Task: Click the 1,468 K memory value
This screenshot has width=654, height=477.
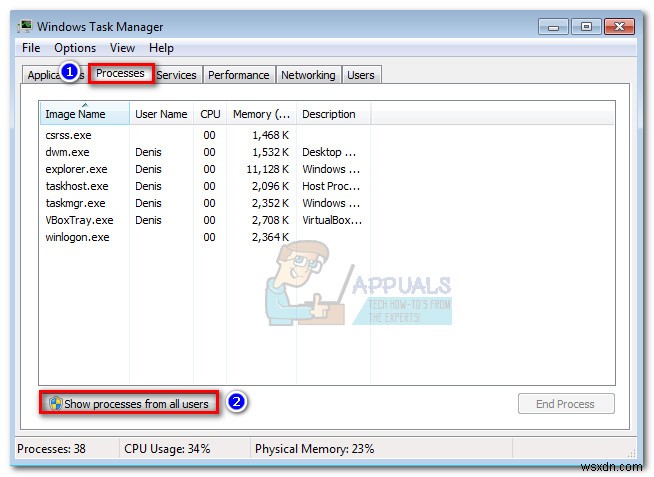Action: pyautogui.click(x=271, y=135)
